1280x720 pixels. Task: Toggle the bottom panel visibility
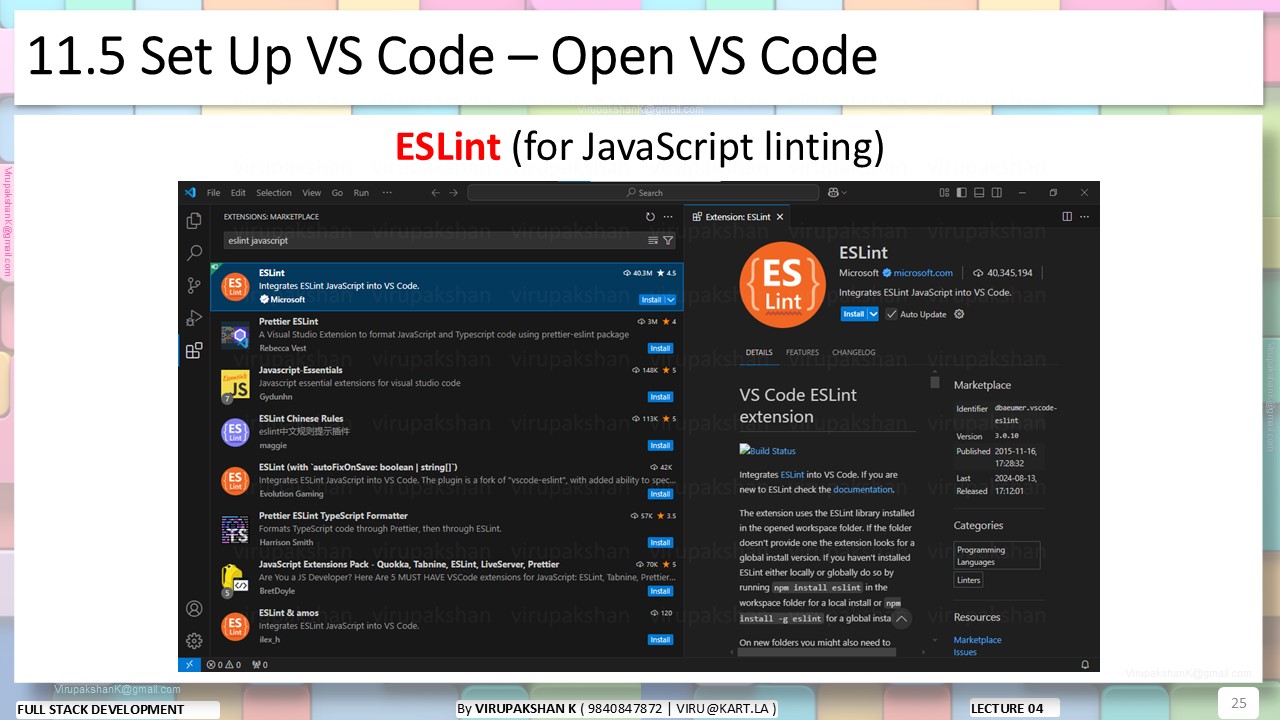tap(979, 192)
